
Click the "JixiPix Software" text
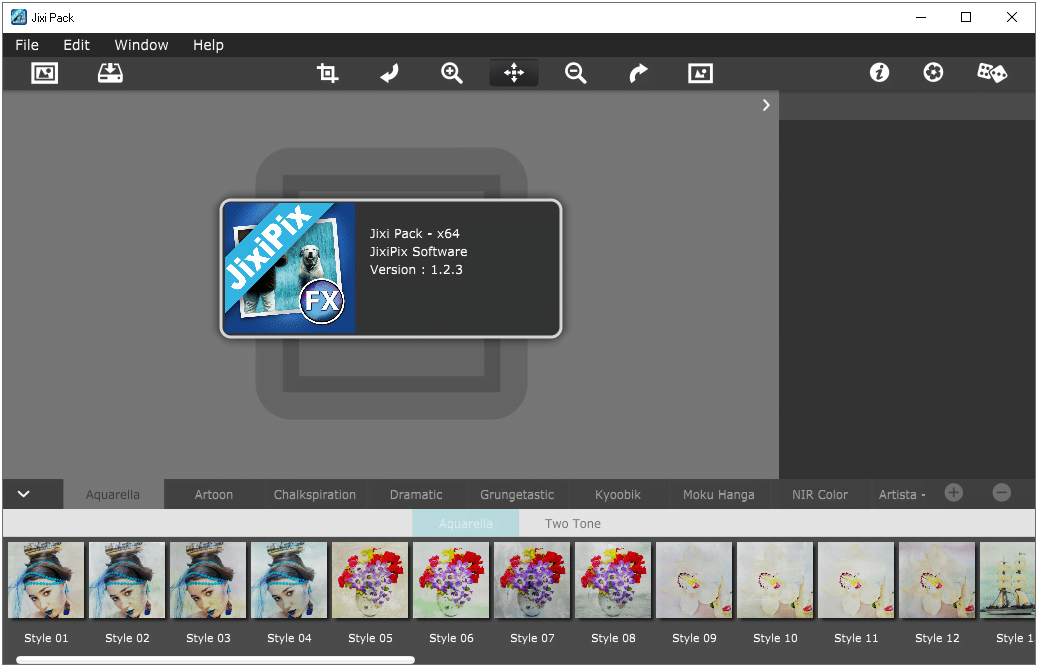click(x=418, y=251)
